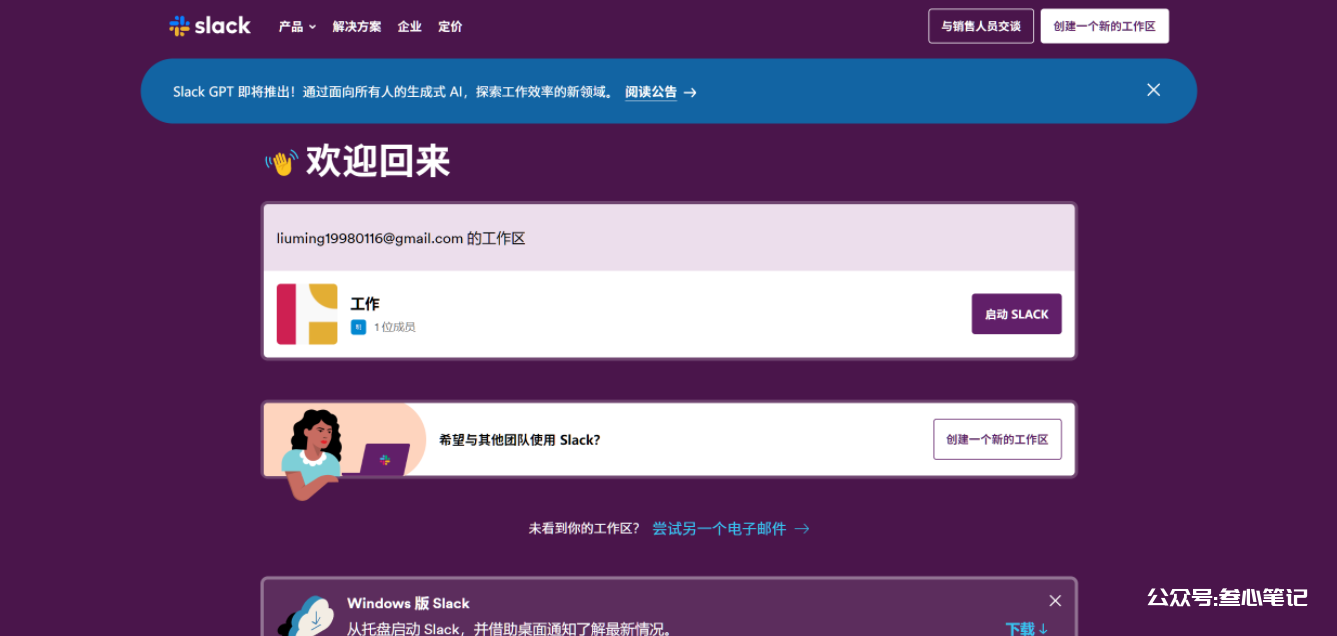Click the 1 位成员 text
This screenshot has width=1337, height=636.
pos(395,327)
